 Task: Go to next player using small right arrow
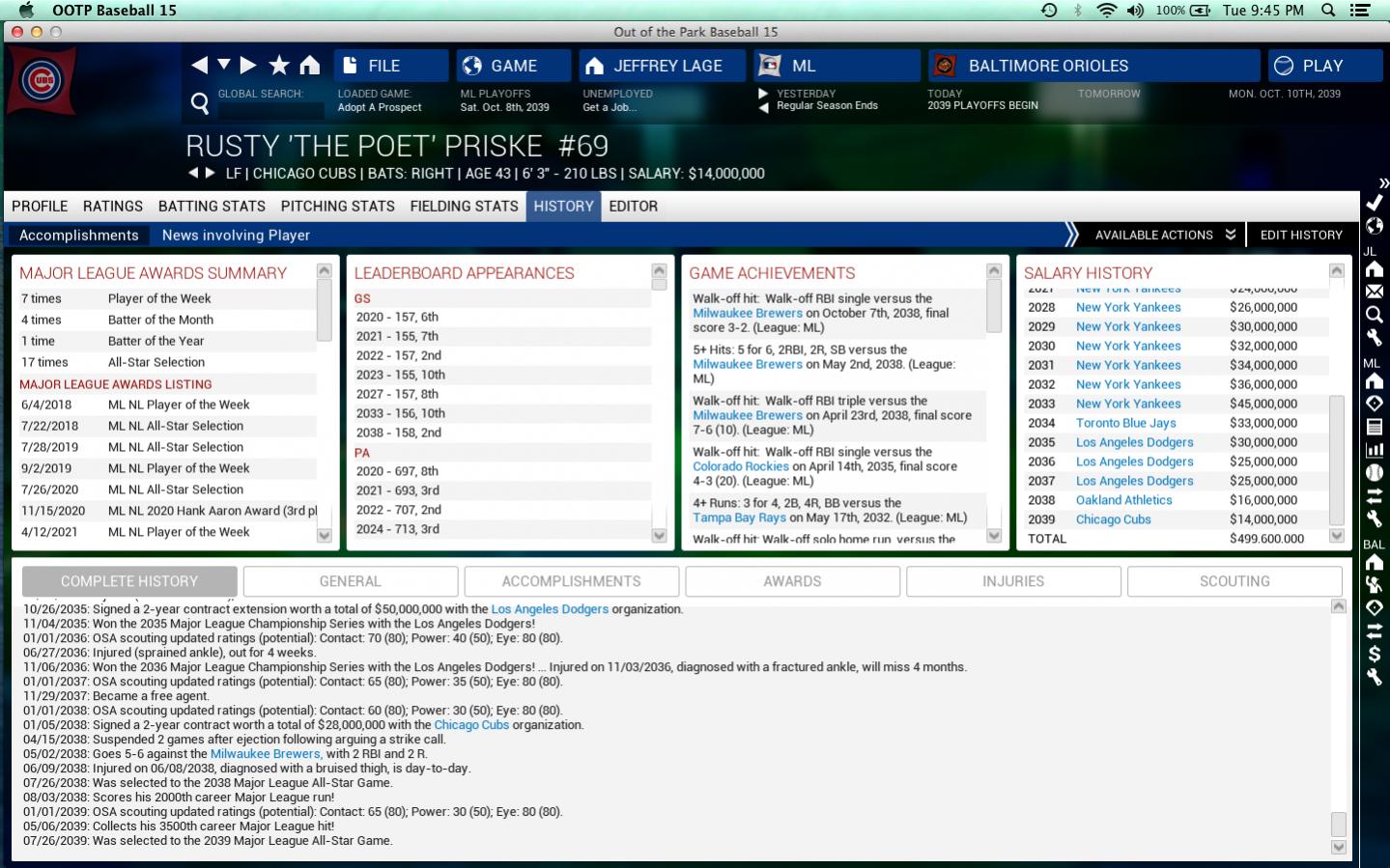pyautogui.click(x=210, y=173)
